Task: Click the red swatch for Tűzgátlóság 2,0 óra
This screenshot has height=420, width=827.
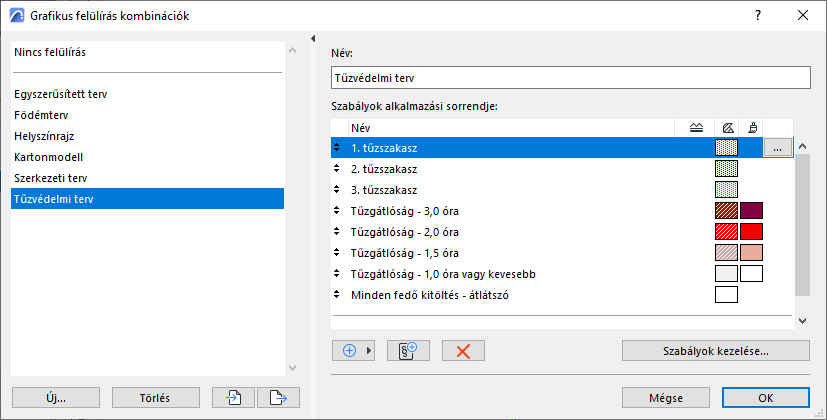Action: (x=751, y=232)
